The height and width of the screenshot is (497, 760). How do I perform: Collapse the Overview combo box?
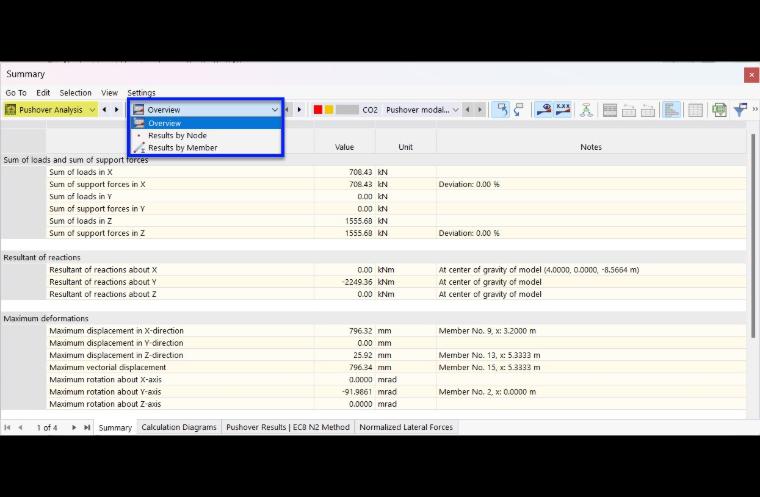point(274,110)
